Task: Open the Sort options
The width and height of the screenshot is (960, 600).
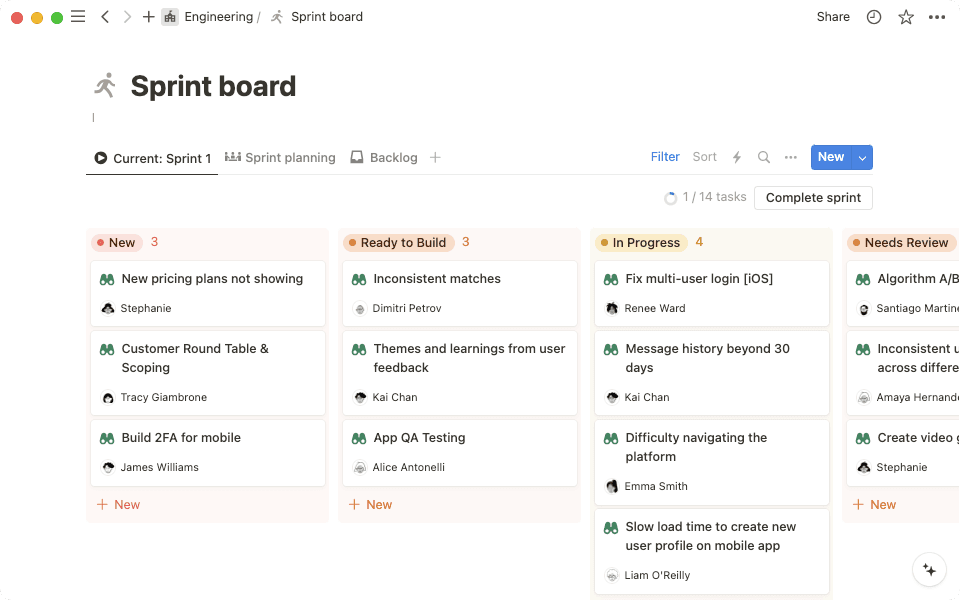Action: [704, 156]
